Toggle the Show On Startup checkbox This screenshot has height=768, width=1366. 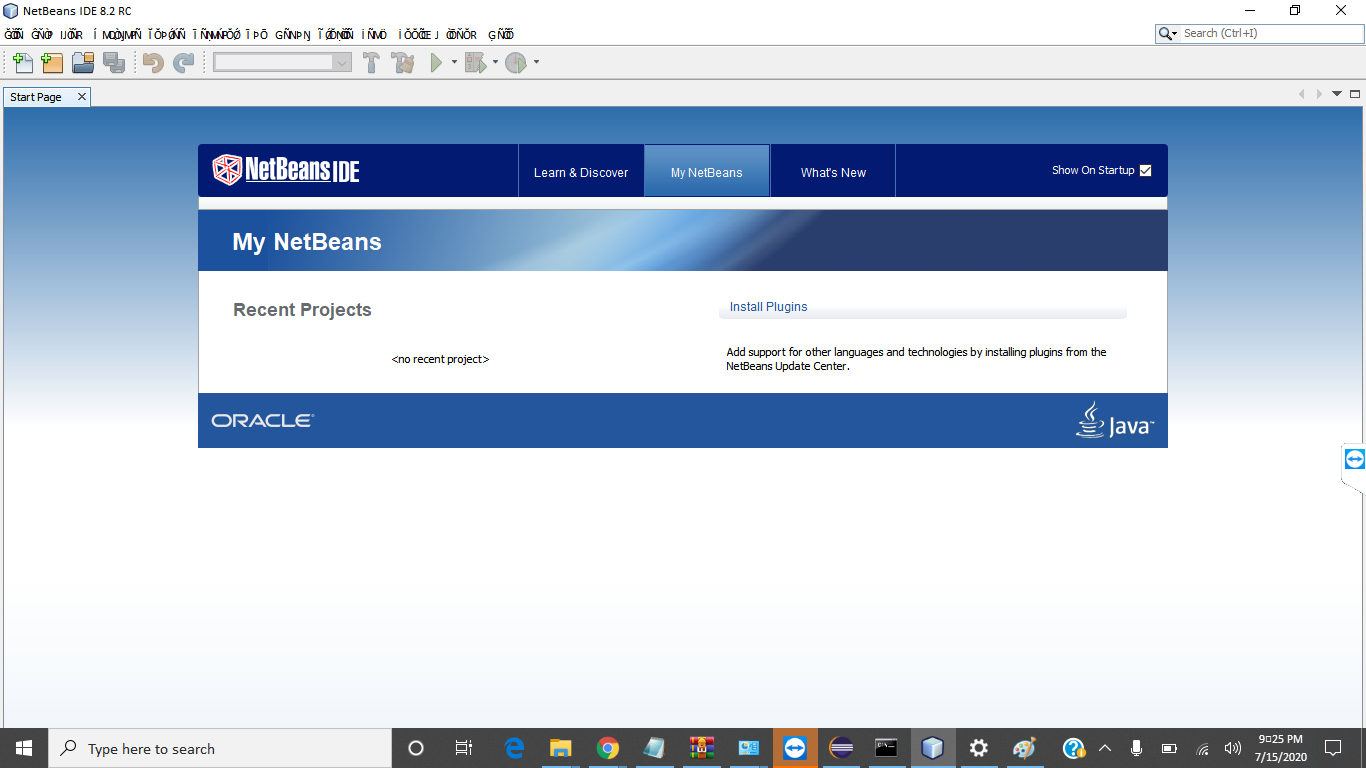pyautogui.click(x=1146, y=170)
